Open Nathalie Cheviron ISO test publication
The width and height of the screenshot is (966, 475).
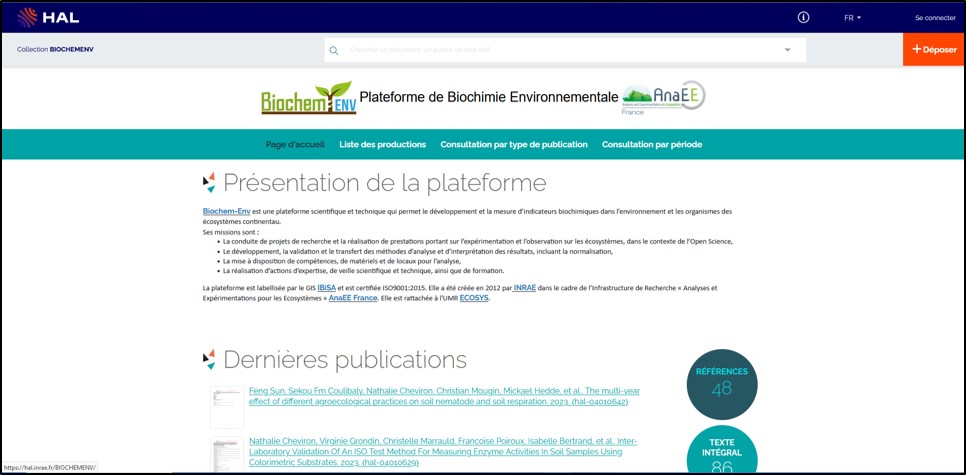point(443,452)
